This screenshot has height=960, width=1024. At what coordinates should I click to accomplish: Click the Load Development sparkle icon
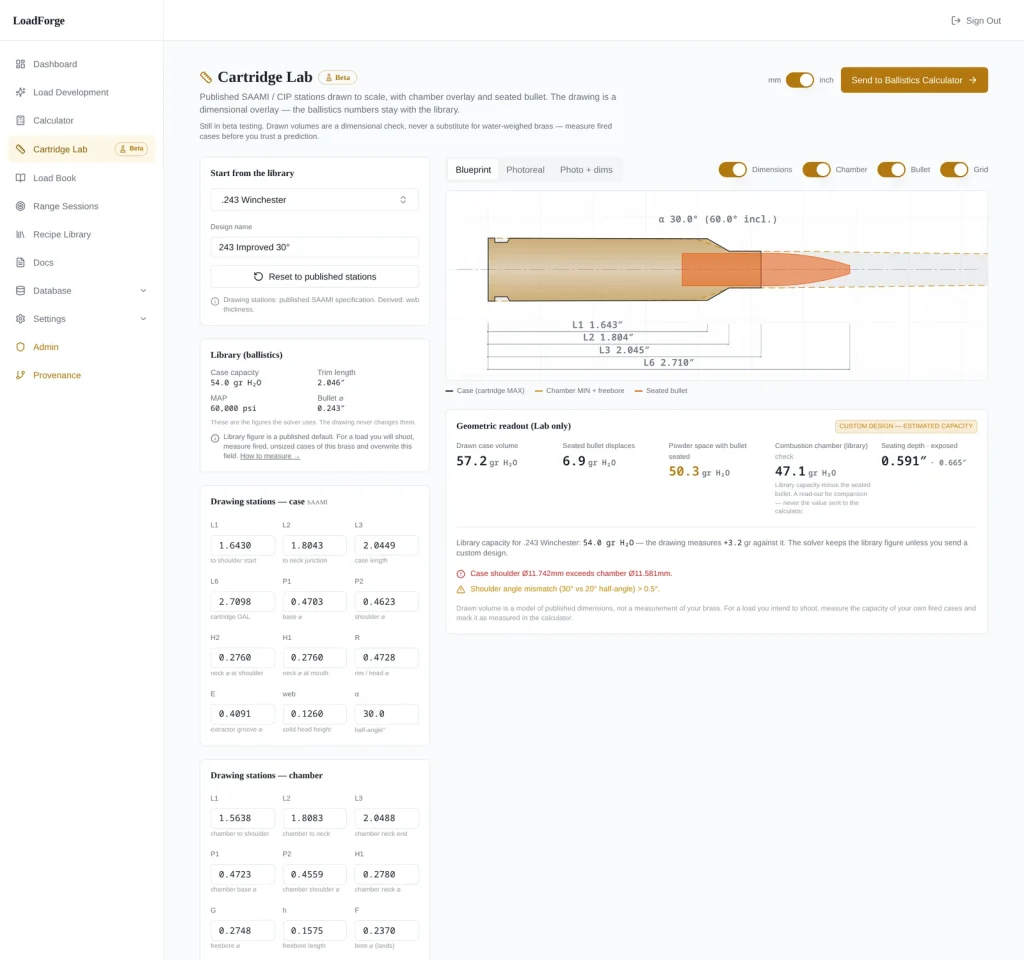point(20,92)
